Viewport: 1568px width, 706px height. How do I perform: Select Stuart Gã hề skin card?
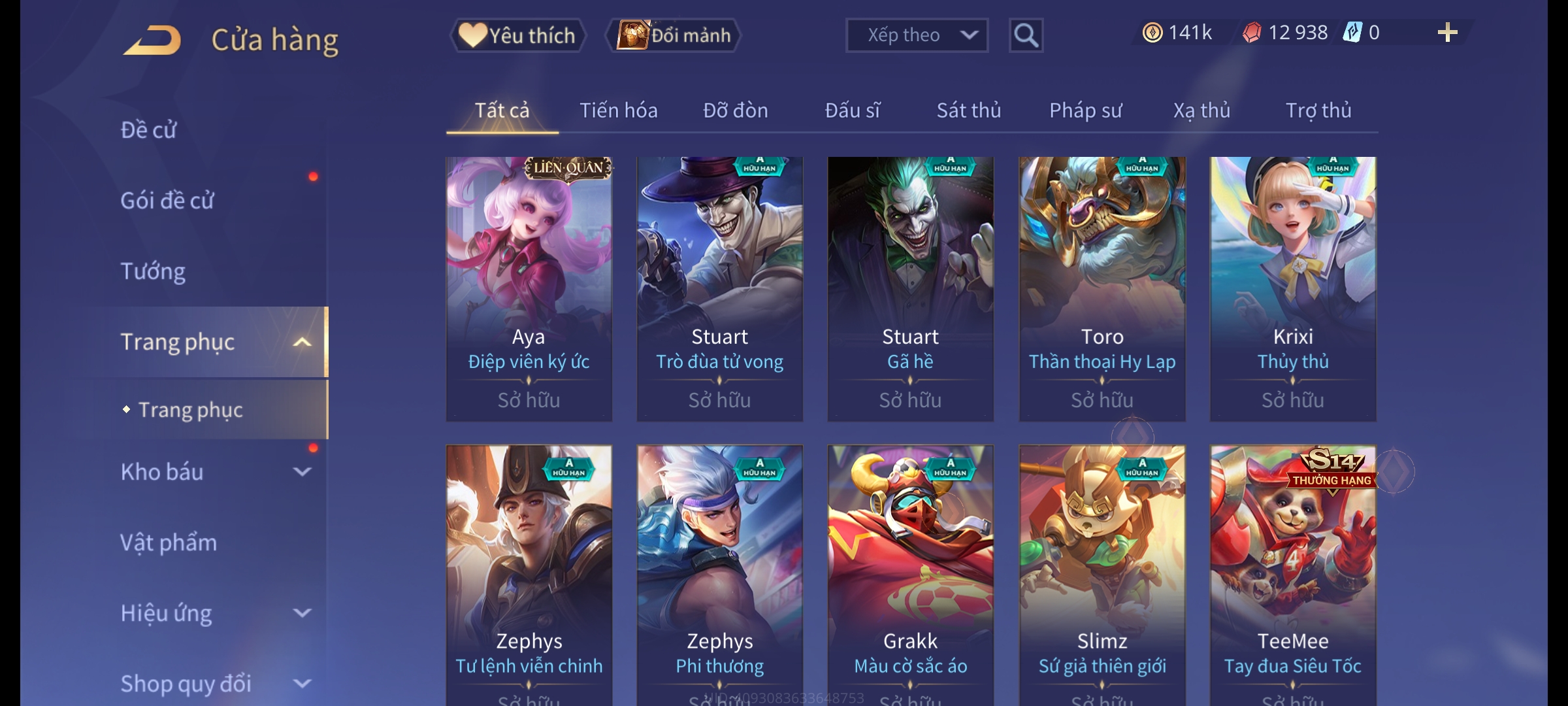point(911,289)
